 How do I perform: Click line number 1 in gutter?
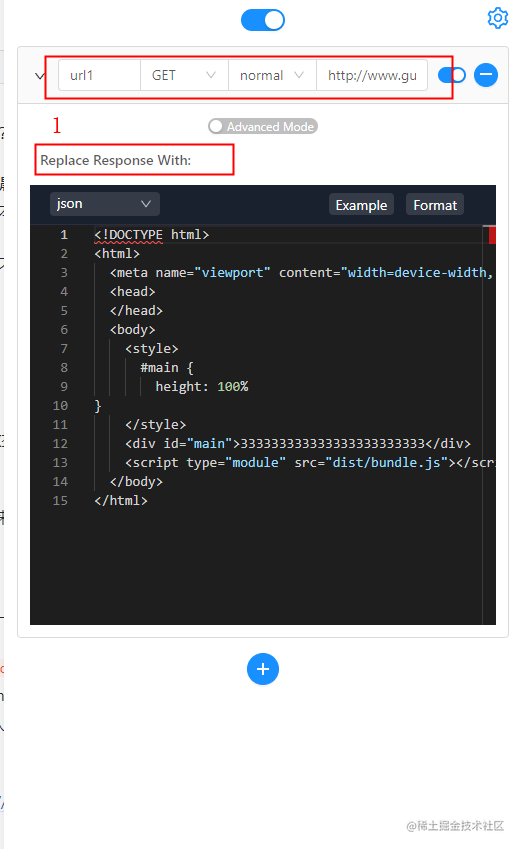click(x=64, y=234)
